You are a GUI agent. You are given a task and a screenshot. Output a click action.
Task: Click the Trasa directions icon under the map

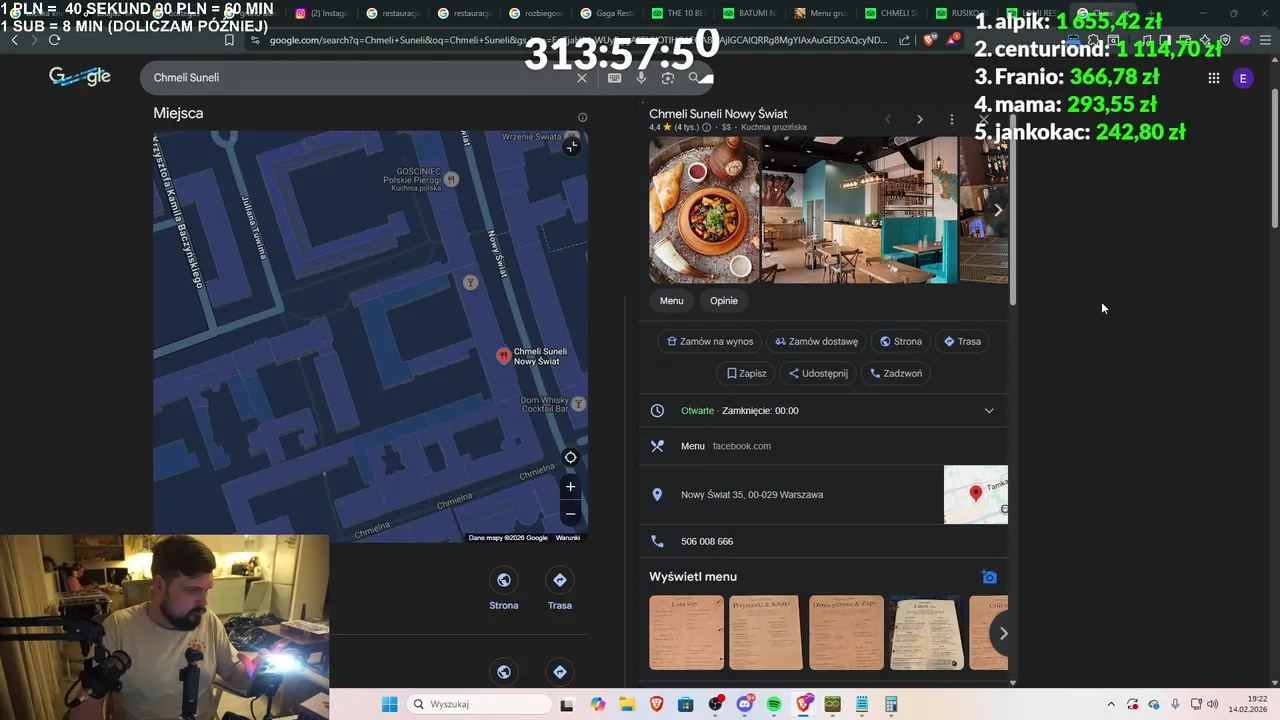point(560,580)
